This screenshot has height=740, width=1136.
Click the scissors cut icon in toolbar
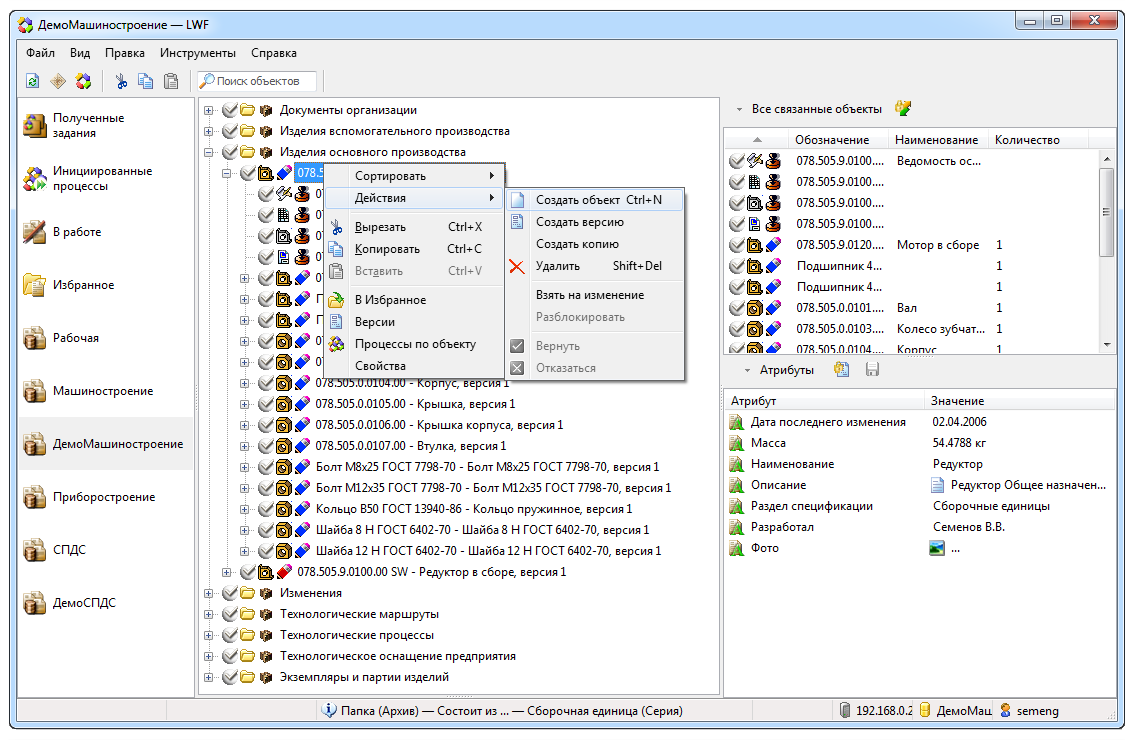pos(121,81)
